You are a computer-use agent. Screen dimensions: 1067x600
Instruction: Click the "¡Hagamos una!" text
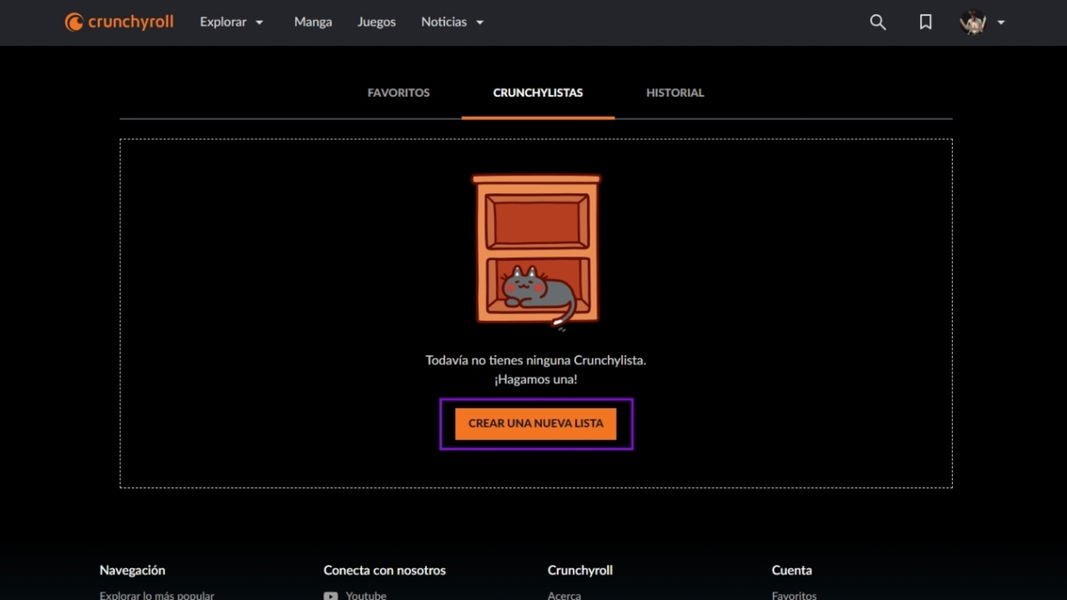tap(536, 380)
